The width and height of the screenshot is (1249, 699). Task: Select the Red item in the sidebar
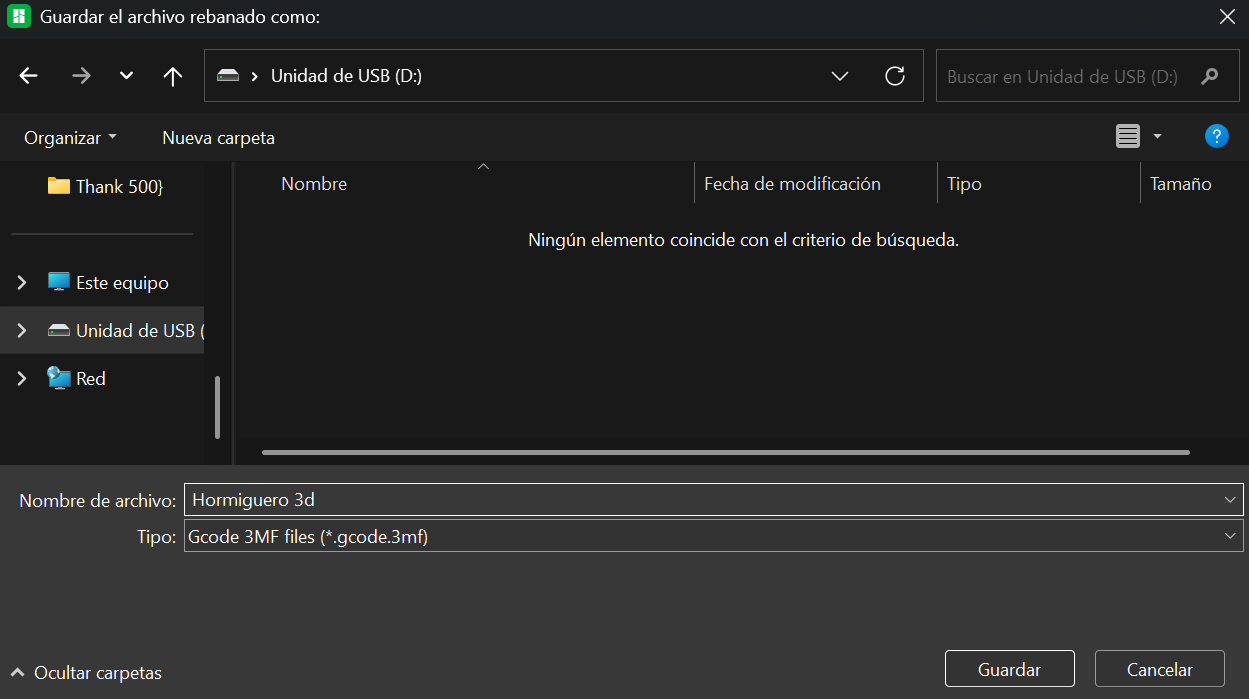[x=89, y=378]
